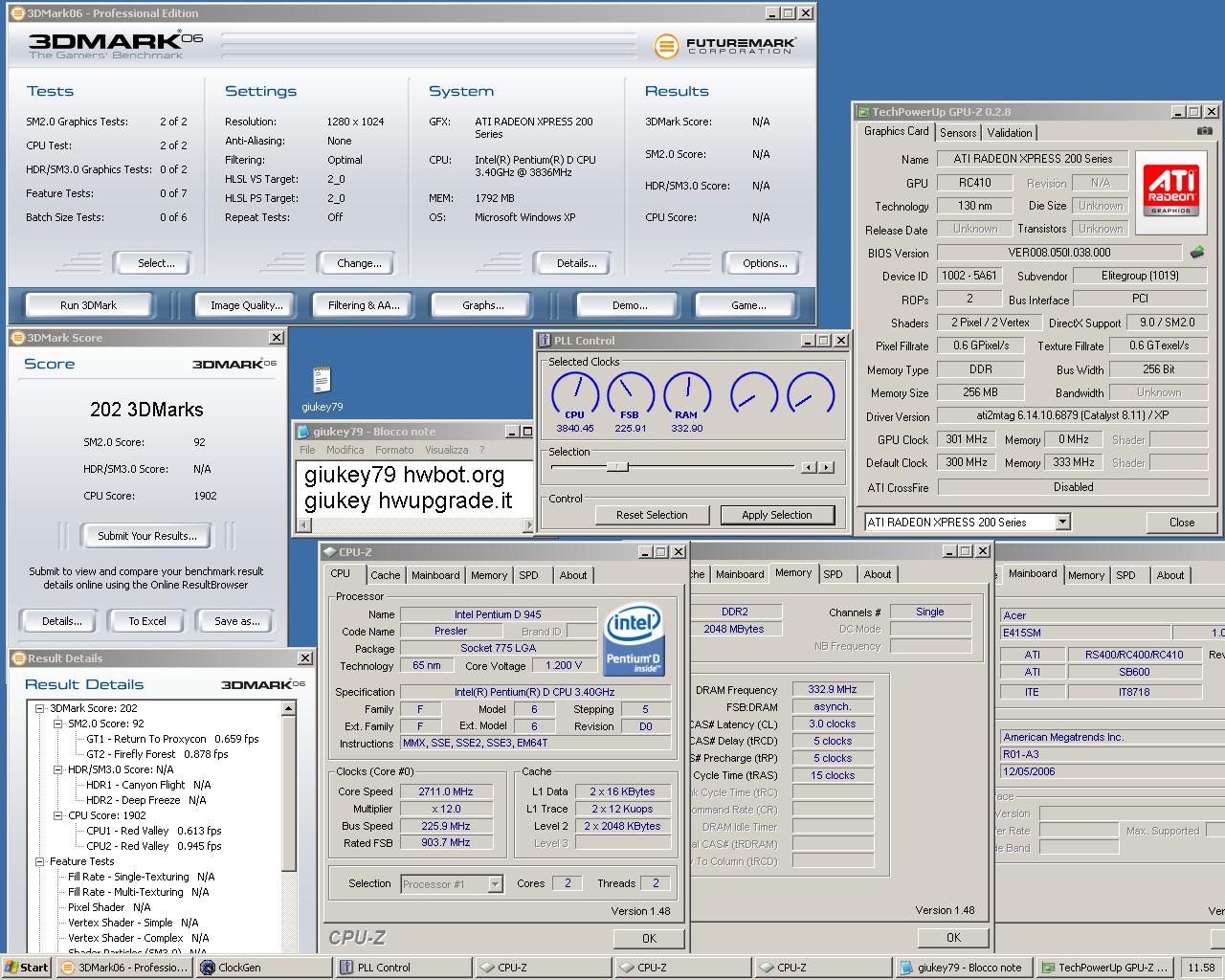Open the About tab in first CPU-Z

tap(573, 575)
